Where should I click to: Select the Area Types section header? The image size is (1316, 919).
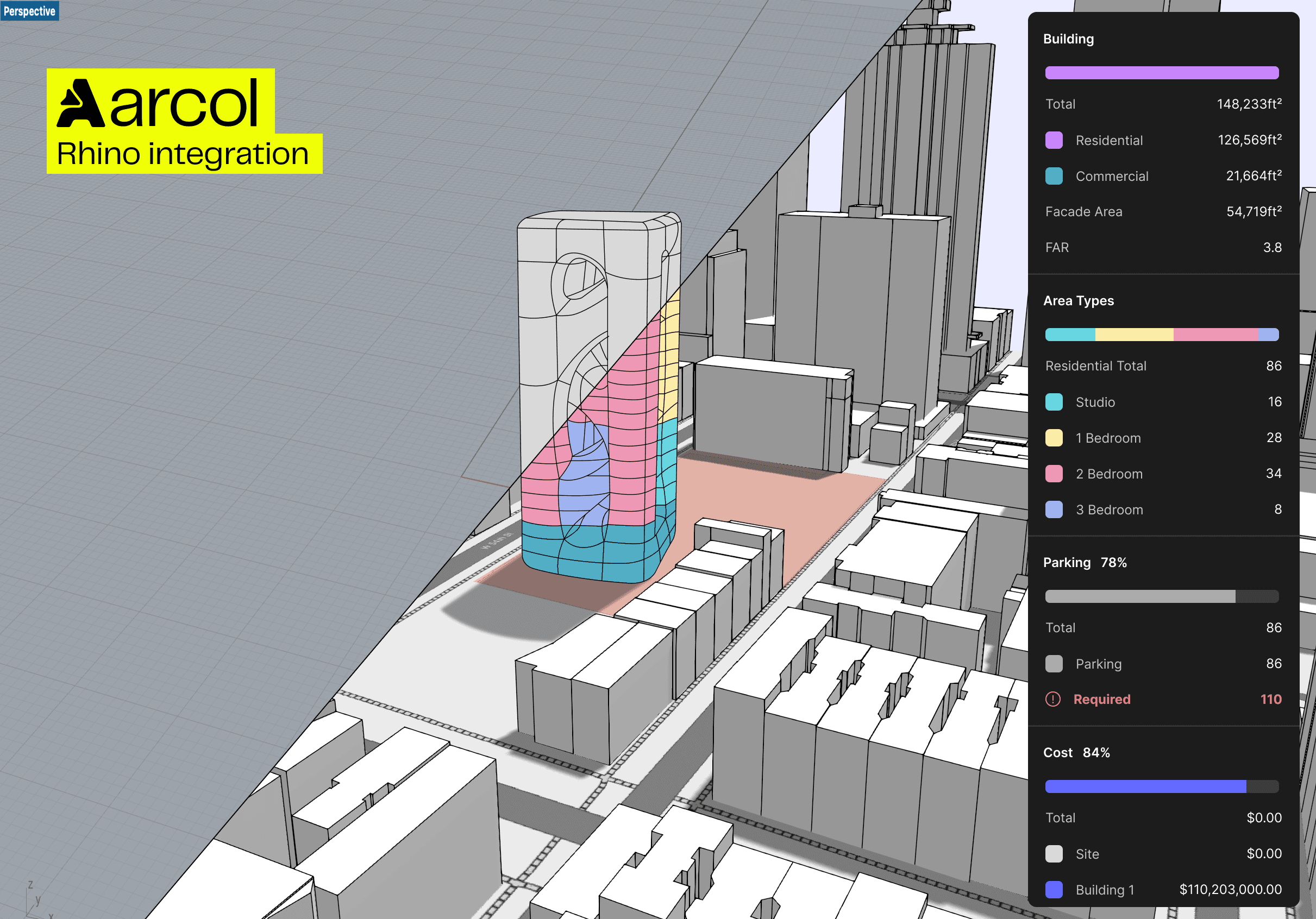[1078, 301]
